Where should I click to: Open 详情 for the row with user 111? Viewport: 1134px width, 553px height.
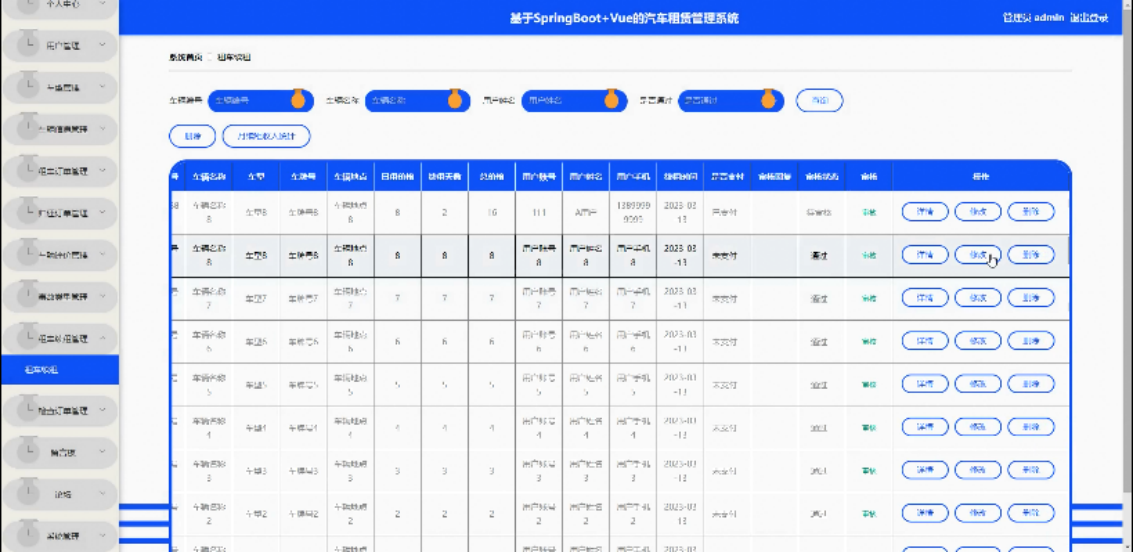[x=925, y=212]
